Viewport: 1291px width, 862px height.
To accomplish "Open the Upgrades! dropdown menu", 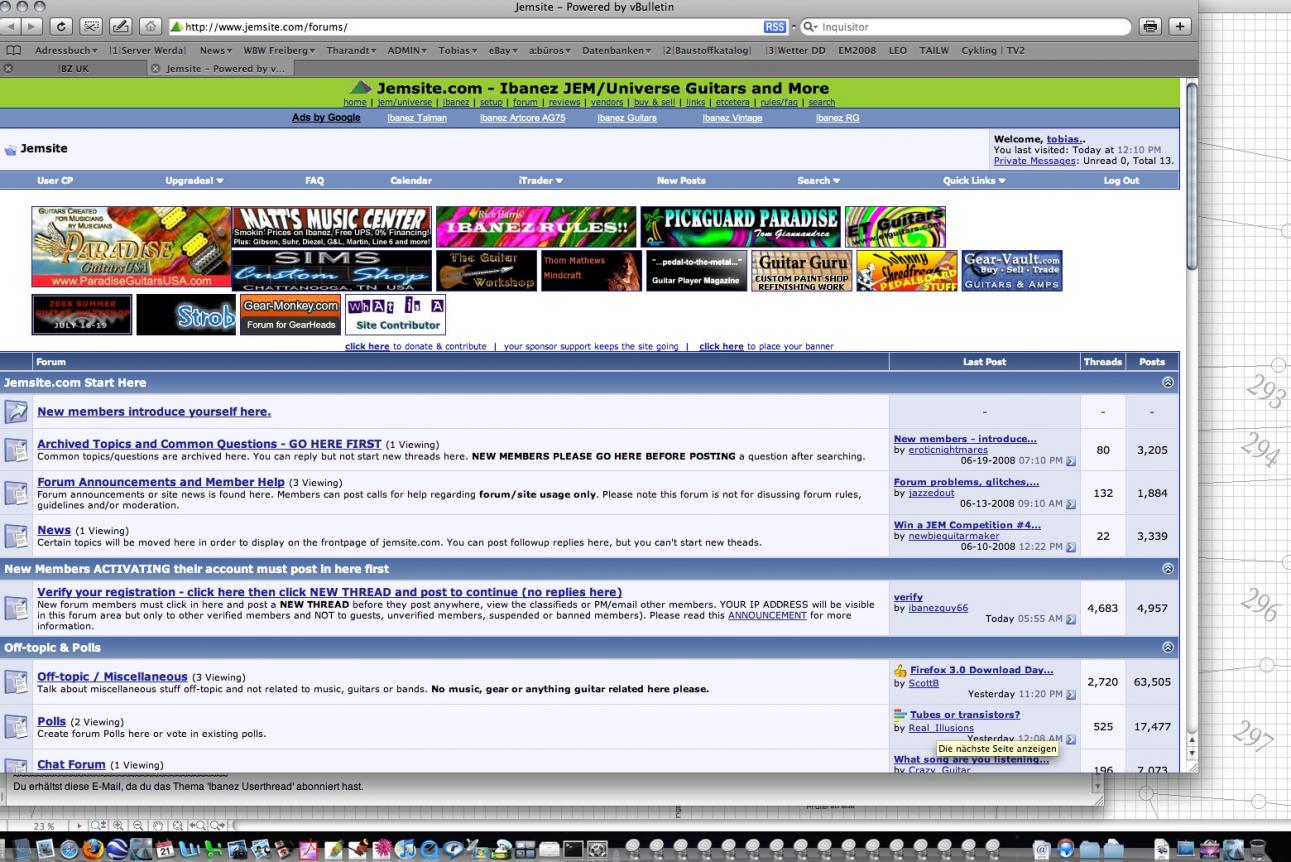I will [x=194, y=181].
